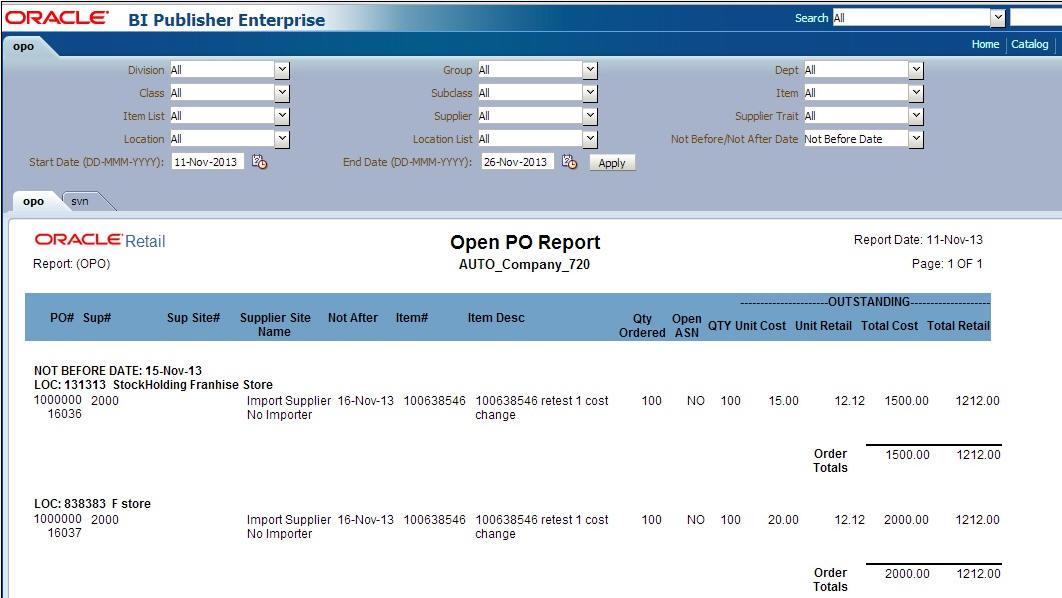Go to Home link

click(x=985, y=44)
